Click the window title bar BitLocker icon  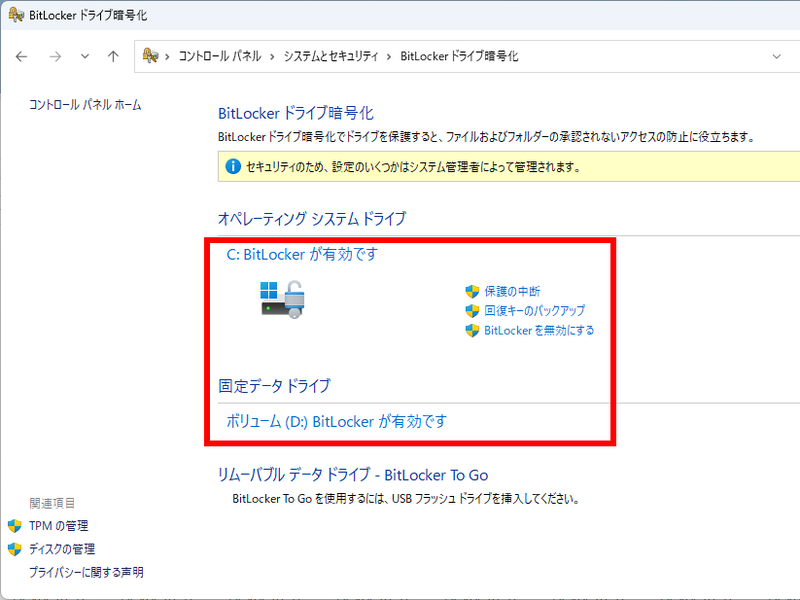pos(16,14)
